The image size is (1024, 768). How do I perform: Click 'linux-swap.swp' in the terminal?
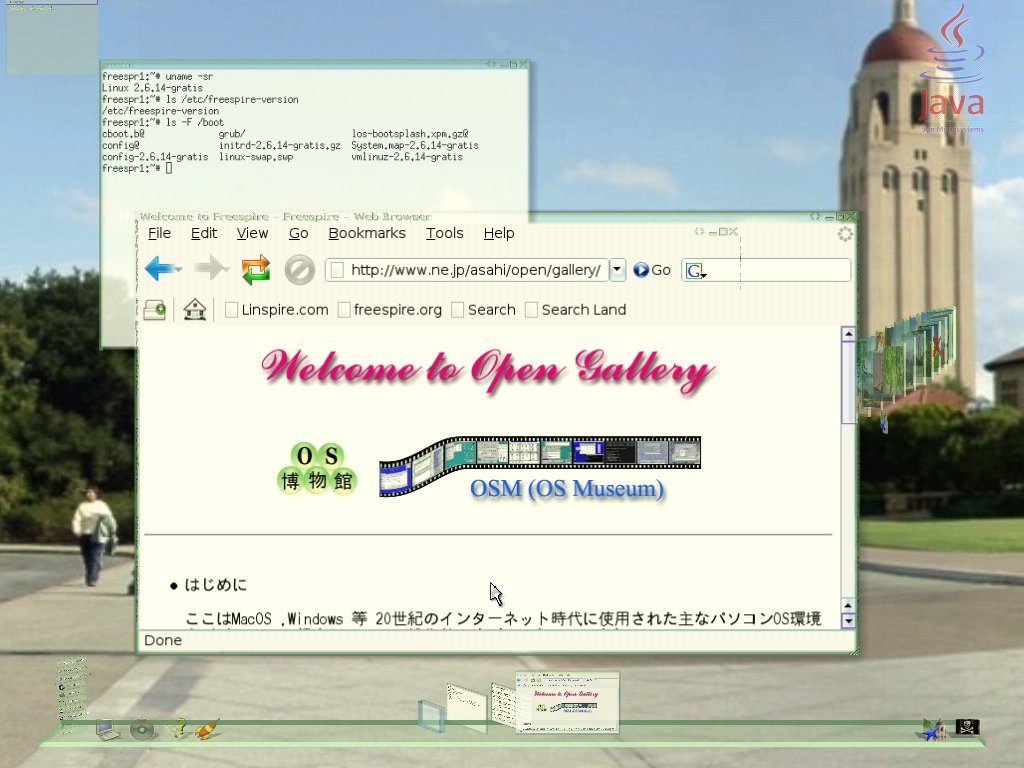coord(256,157)
